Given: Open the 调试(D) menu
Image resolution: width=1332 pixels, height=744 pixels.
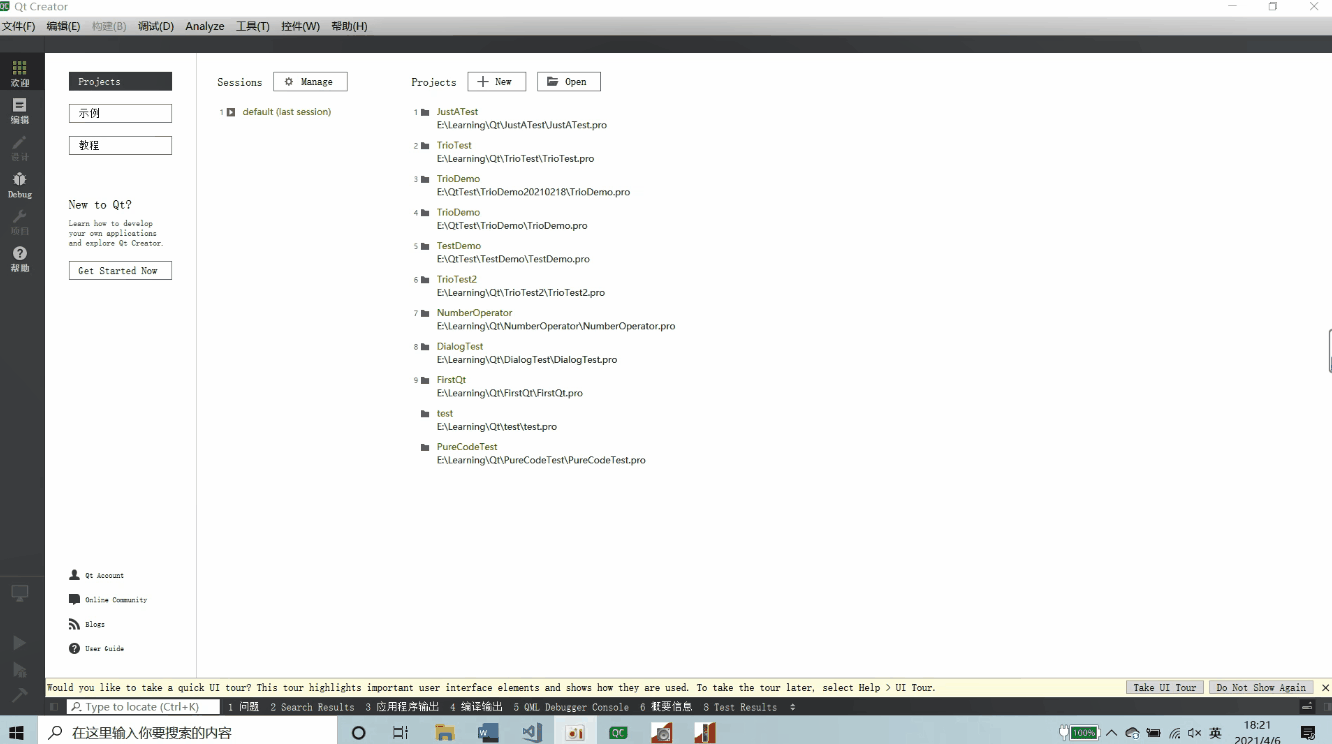Looking at the screenshot, I should click(x=156, y=26).
